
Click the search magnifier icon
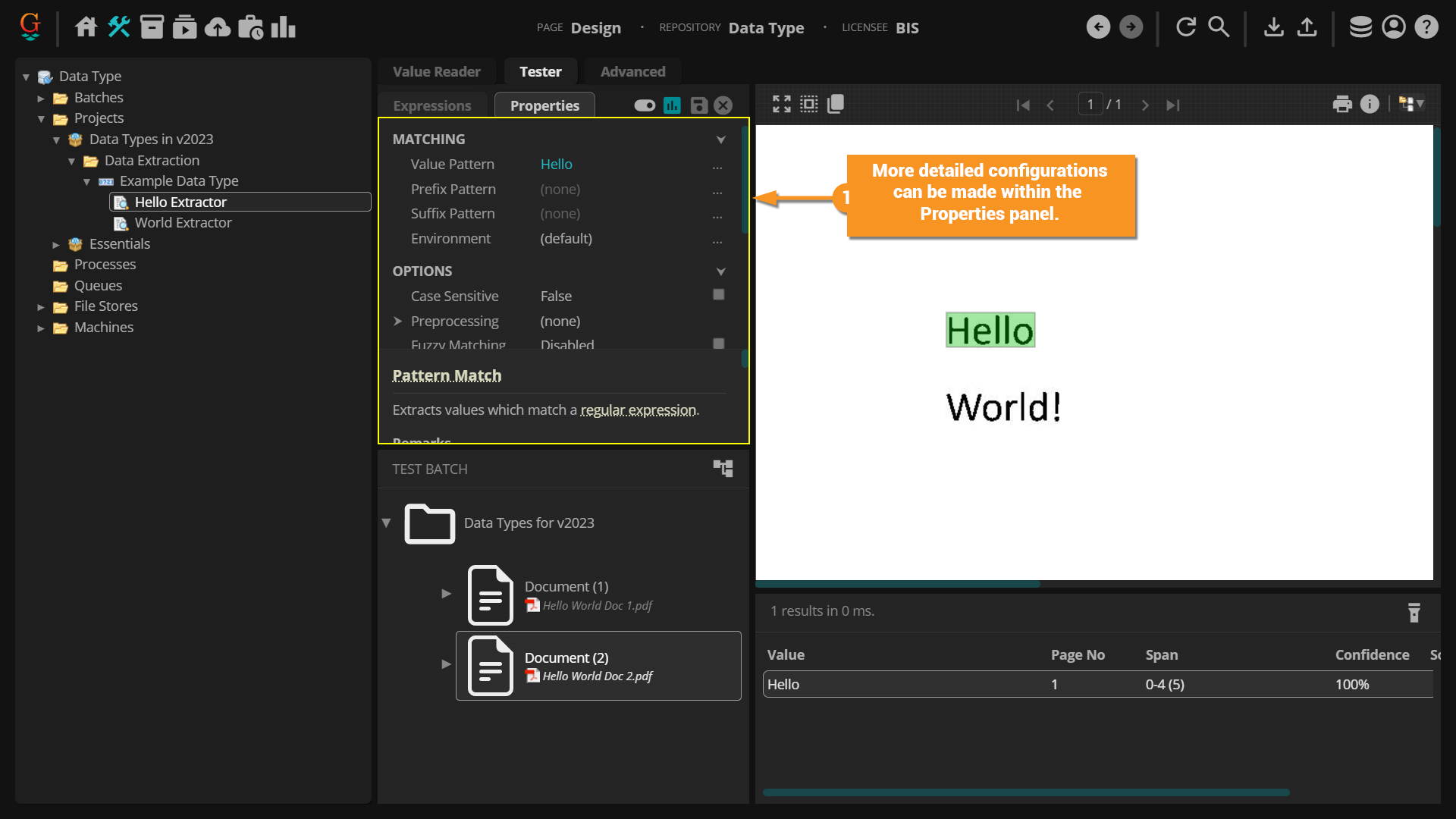(1219, 27)
